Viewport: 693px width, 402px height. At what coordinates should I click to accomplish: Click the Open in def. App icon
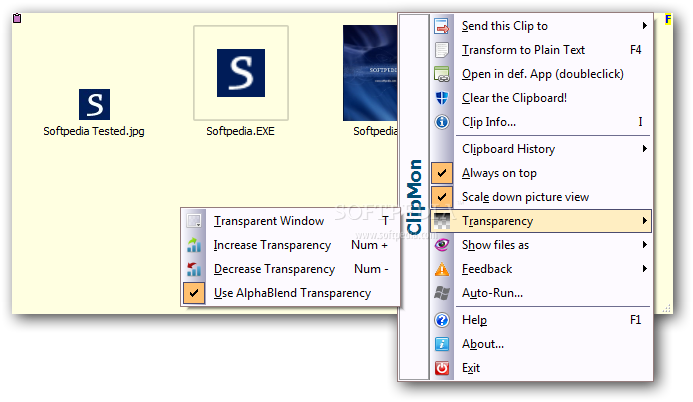442,74
